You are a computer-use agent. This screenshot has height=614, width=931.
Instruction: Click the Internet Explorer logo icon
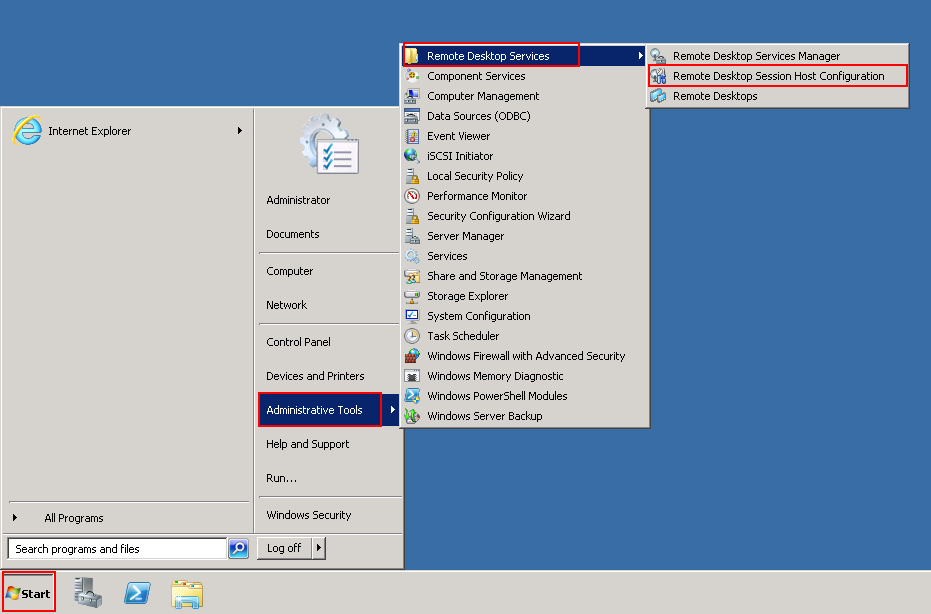[x=27, y=131]
